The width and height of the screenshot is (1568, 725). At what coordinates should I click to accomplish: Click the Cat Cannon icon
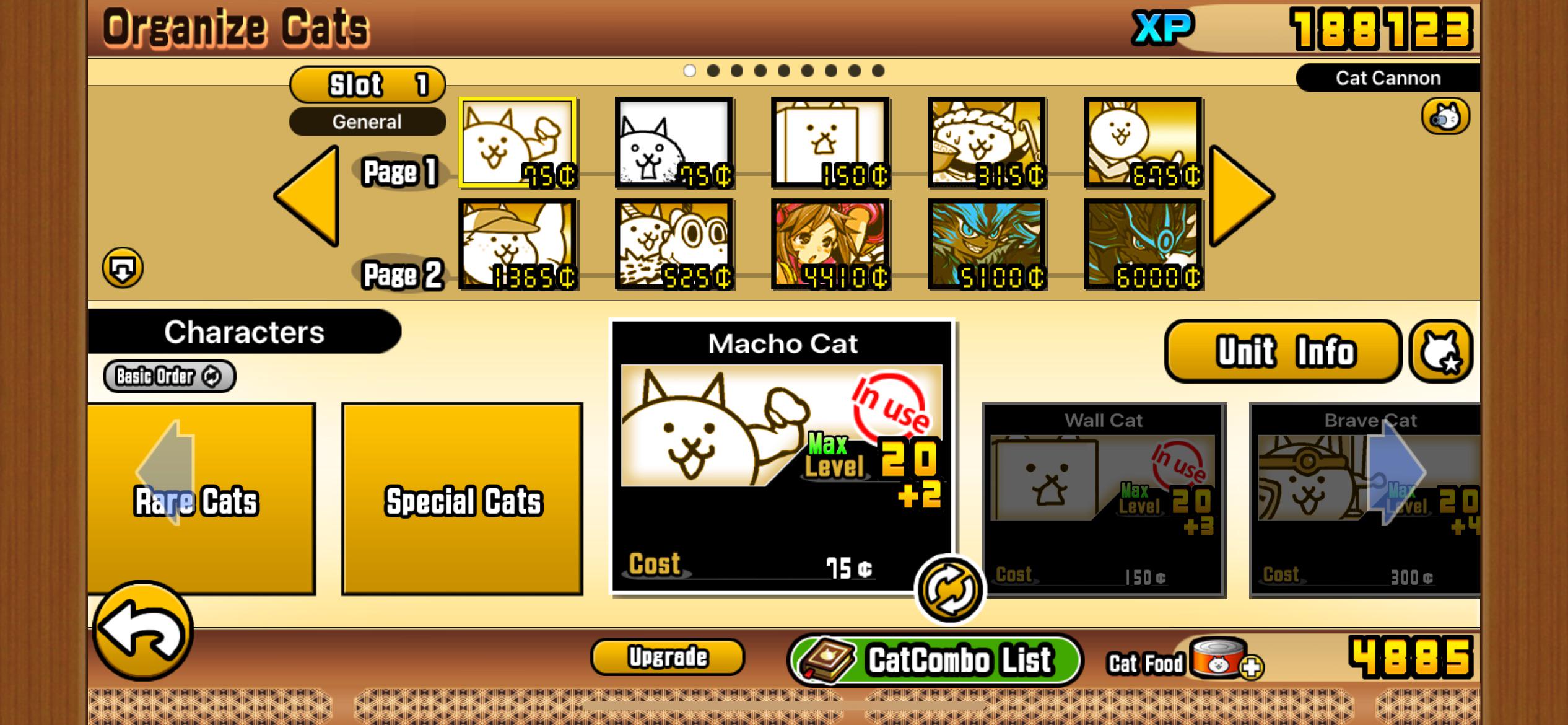point(1445,116)
